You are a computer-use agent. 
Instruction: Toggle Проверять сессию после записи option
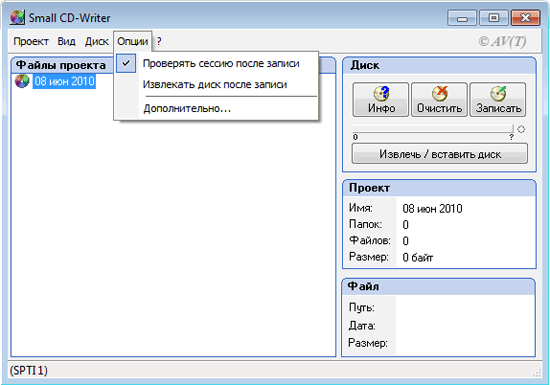[217, 63]
